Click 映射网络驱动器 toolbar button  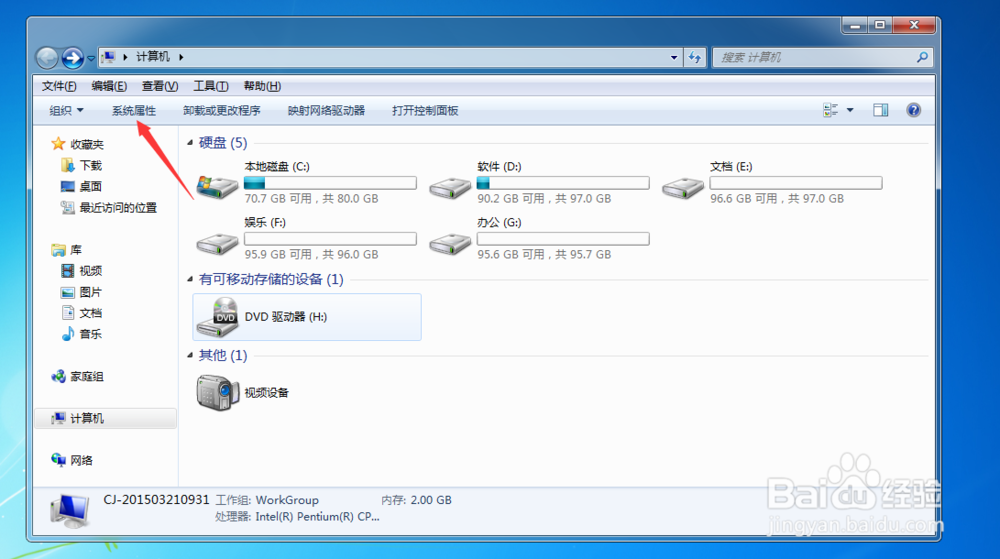click(x=326, y=110)
